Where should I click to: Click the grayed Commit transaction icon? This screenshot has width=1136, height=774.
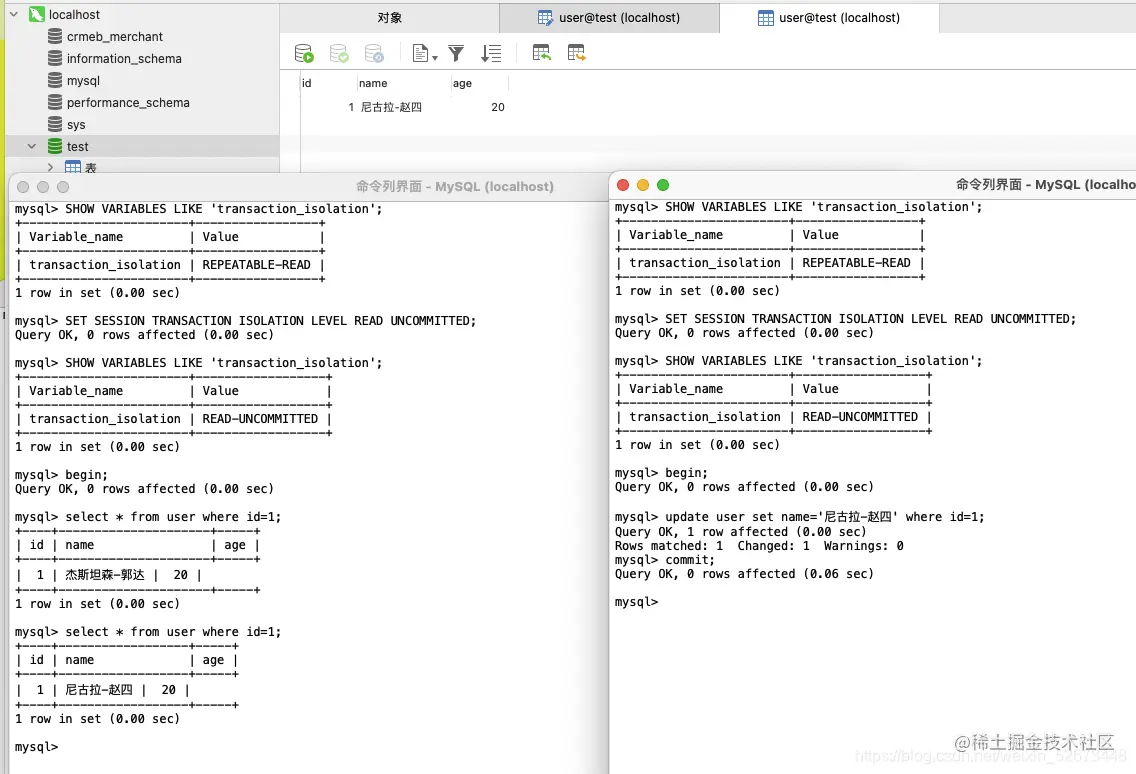[x=339, y=53]
